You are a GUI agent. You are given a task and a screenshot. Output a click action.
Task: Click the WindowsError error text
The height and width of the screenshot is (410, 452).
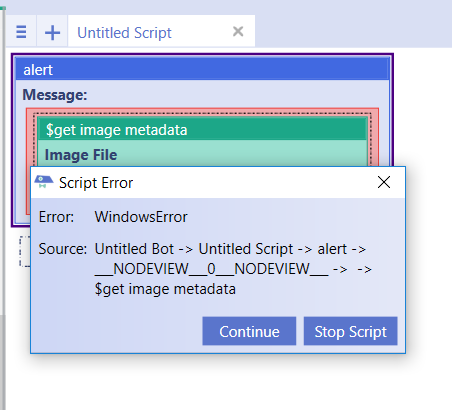141,217
